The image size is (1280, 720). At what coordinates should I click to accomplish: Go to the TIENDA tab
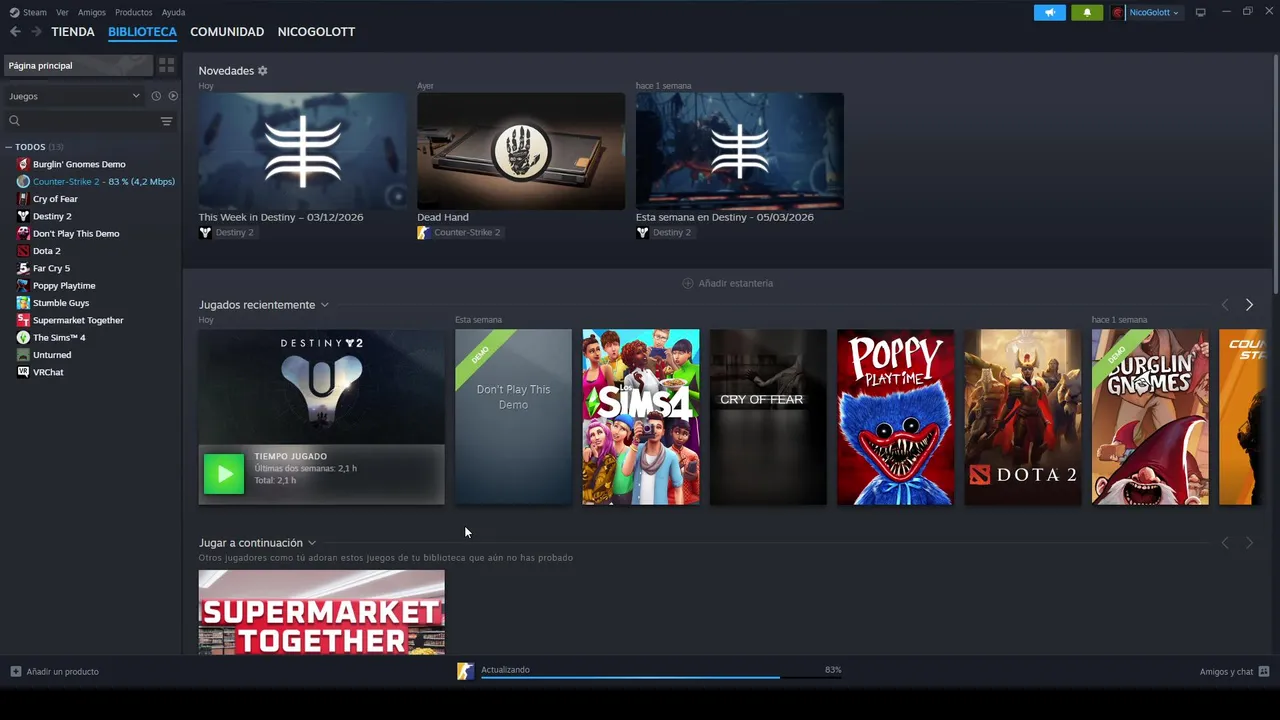[73, 32]
